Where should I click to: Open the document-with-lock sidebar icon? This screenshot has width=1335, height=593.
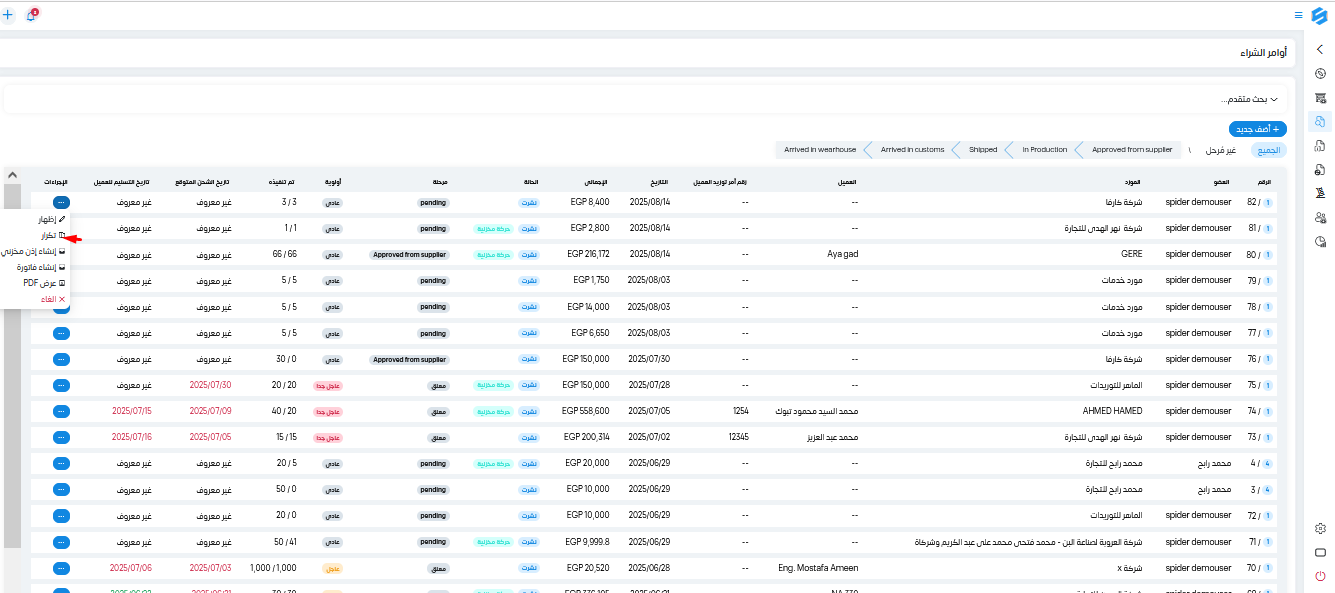pos(1320,169)
